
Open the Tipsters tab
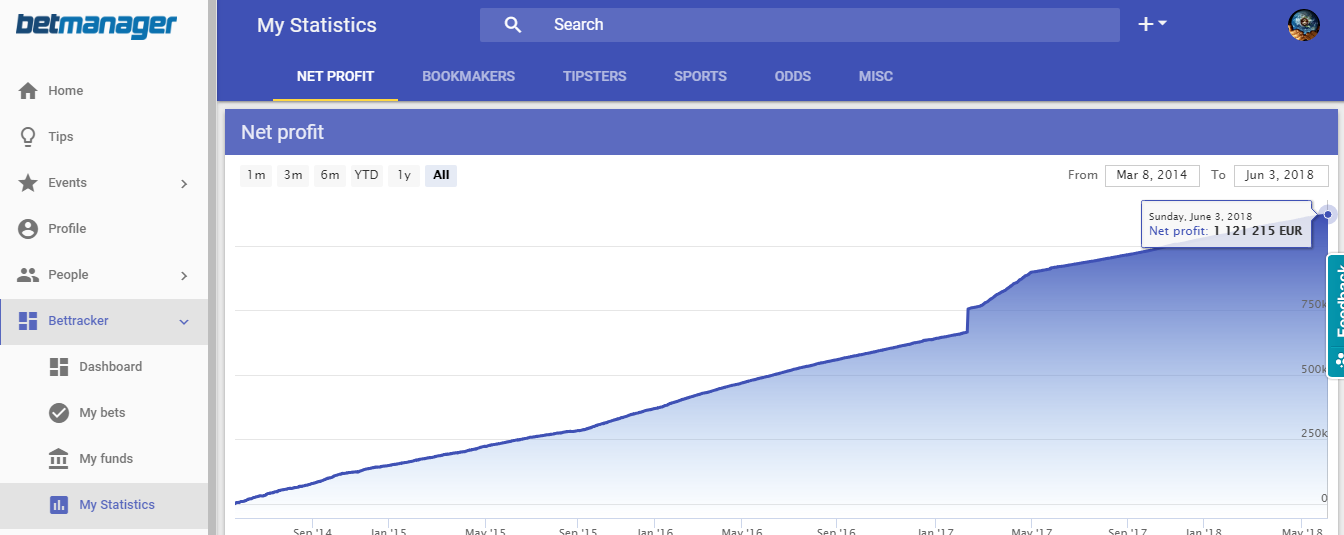point(594,76)
